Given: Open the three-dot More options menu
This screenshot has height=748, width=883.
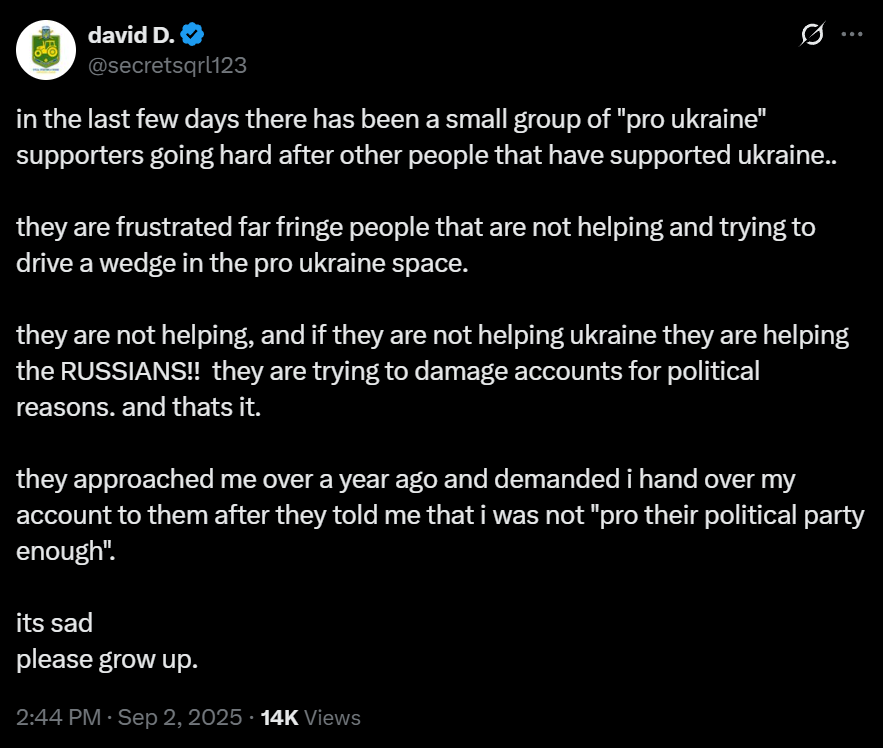Looking at the screenshot, I should (851, 34).
